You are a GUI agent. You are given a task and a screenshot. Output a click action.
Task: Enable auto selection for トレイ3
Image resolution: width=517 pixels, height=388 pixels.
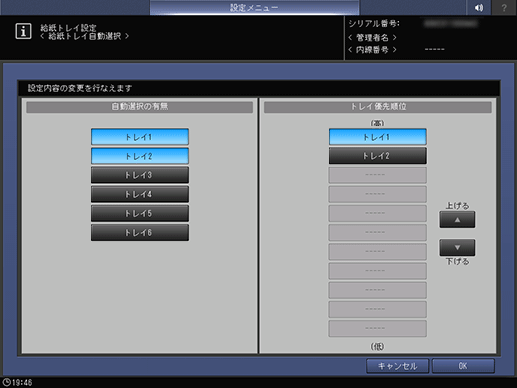tap(140, 175)
